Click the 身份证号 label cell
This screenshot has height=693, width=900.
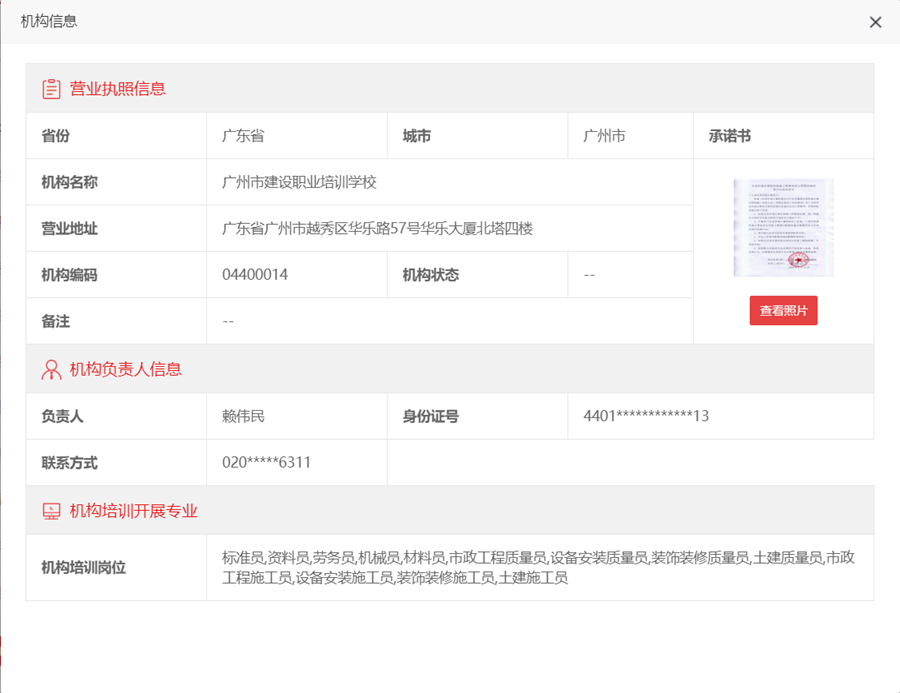coord(478,416)
